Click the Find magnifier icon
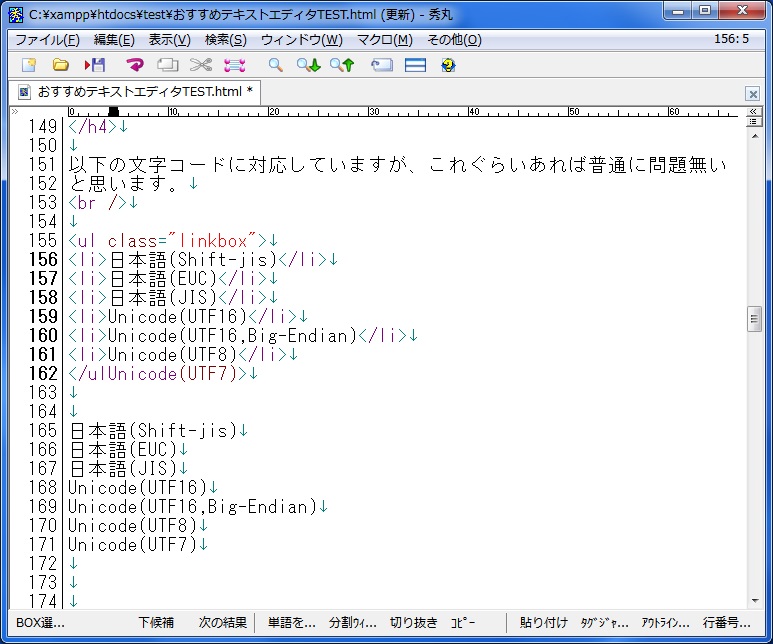Screen dimensions: 773x644 (276, 65)
